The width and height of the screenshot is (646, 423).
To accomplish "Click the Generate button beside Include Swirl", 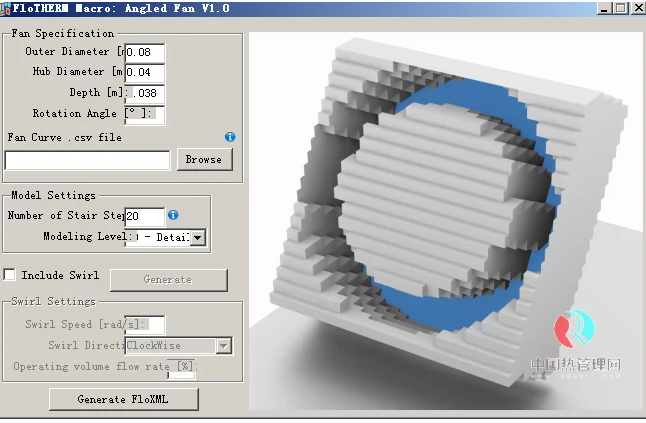I will pos(166,280).
